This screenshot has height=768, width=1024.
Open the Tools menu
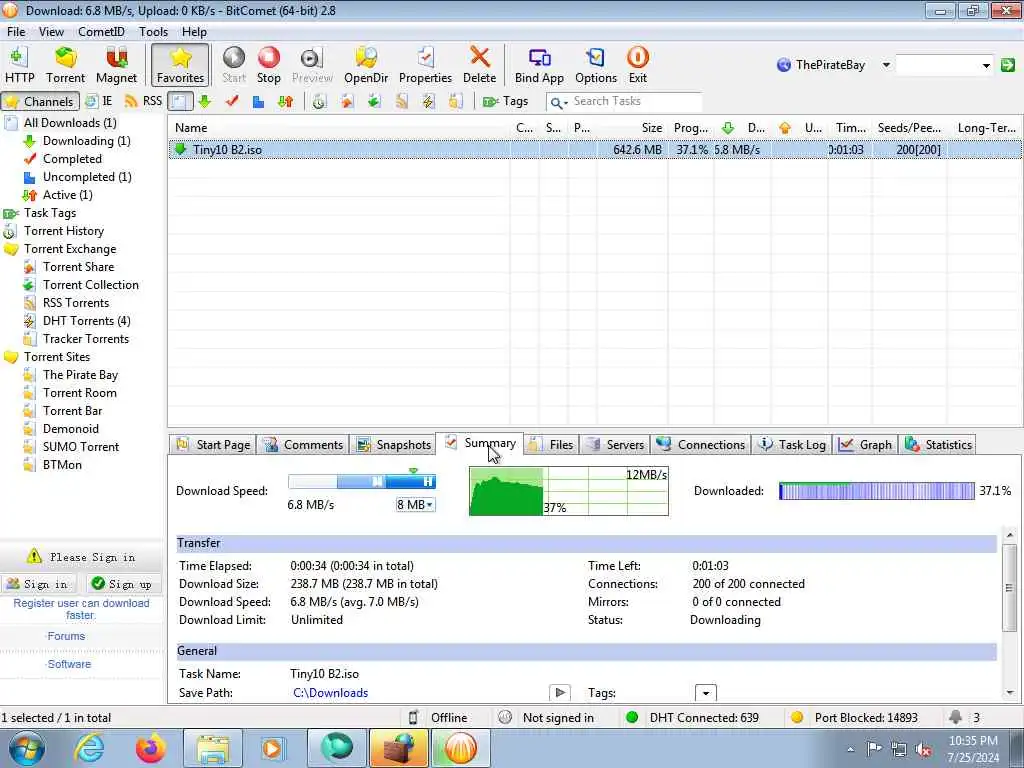click(x=153, y=31)
